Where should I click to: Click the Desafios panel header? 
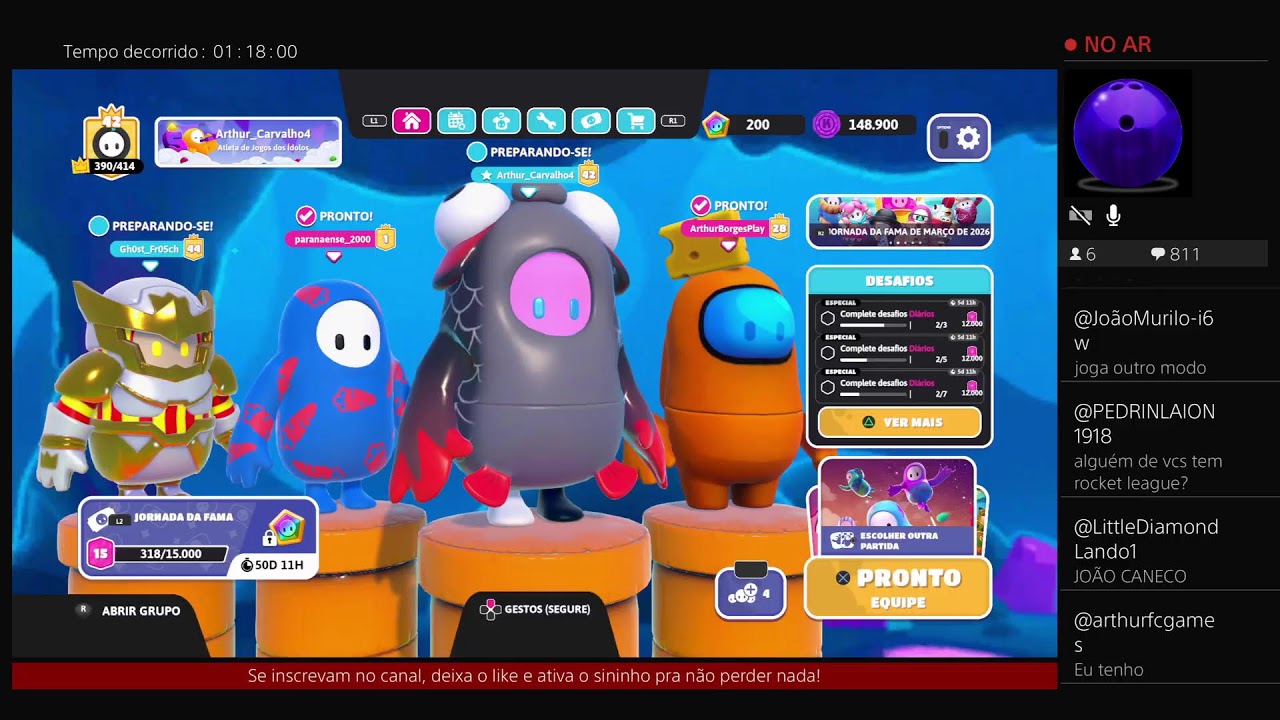coord(900,281)
